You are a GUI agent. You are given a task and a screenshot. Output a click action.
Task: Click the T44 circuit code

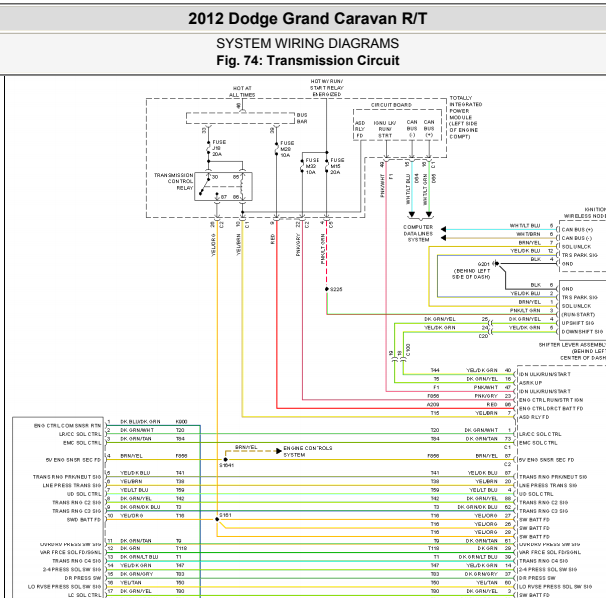(435, 370)
